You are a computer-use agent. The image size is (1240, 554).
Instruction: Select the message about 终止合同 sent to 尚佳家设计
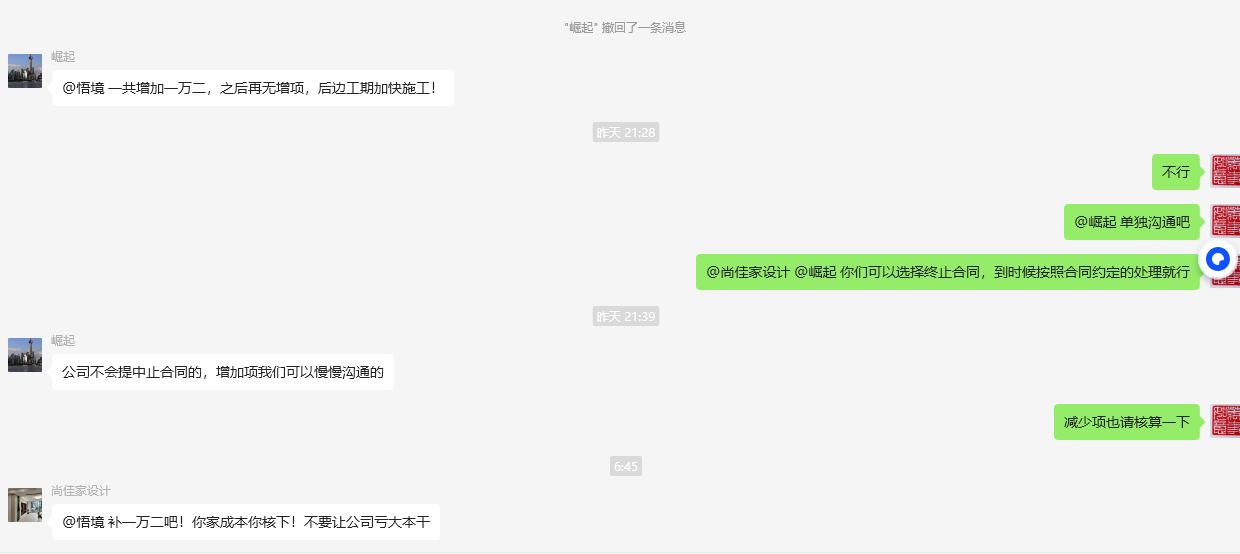click(948, 272)
